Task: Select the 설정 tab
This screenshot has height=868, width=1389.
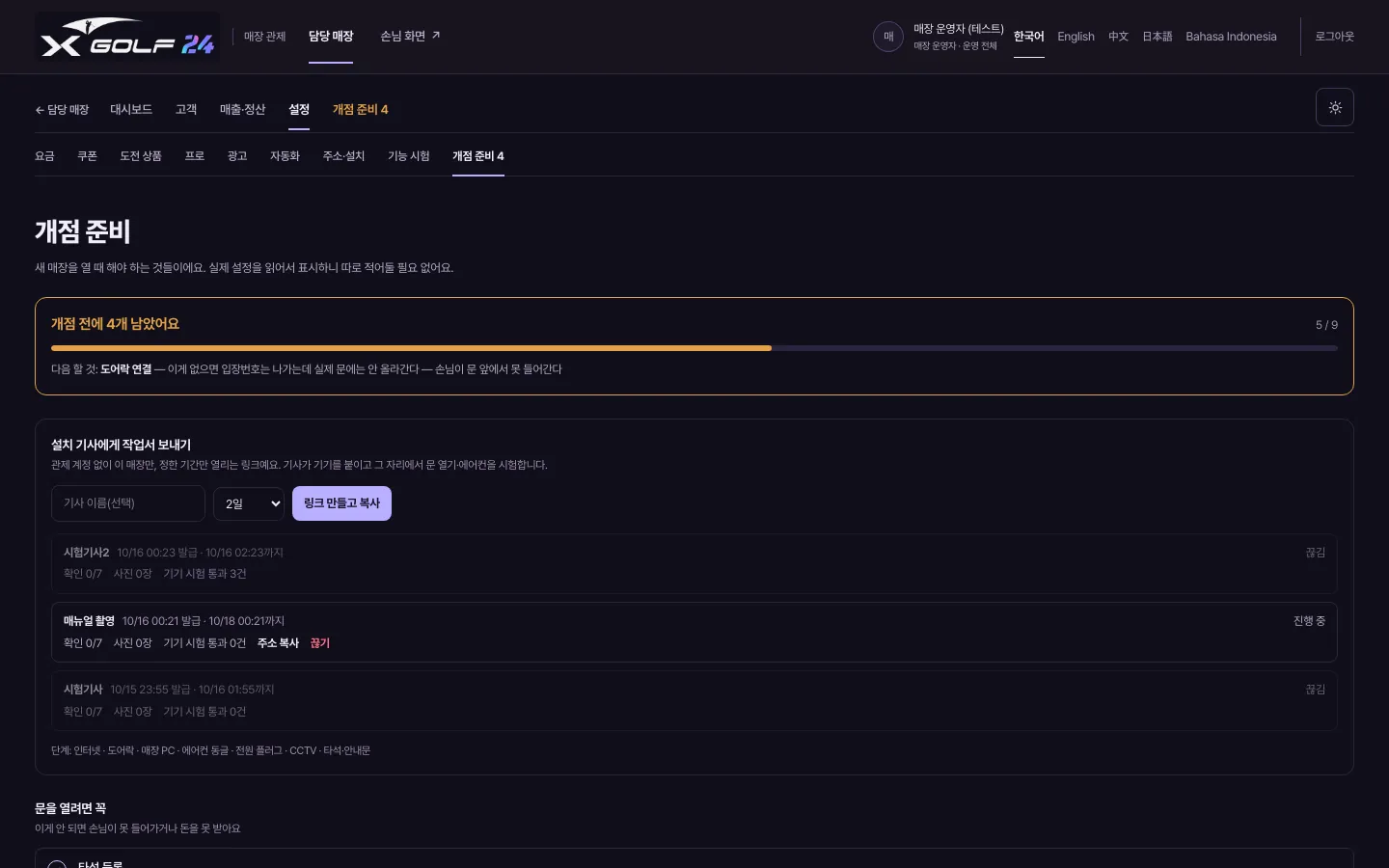Action: pos(299,110)
